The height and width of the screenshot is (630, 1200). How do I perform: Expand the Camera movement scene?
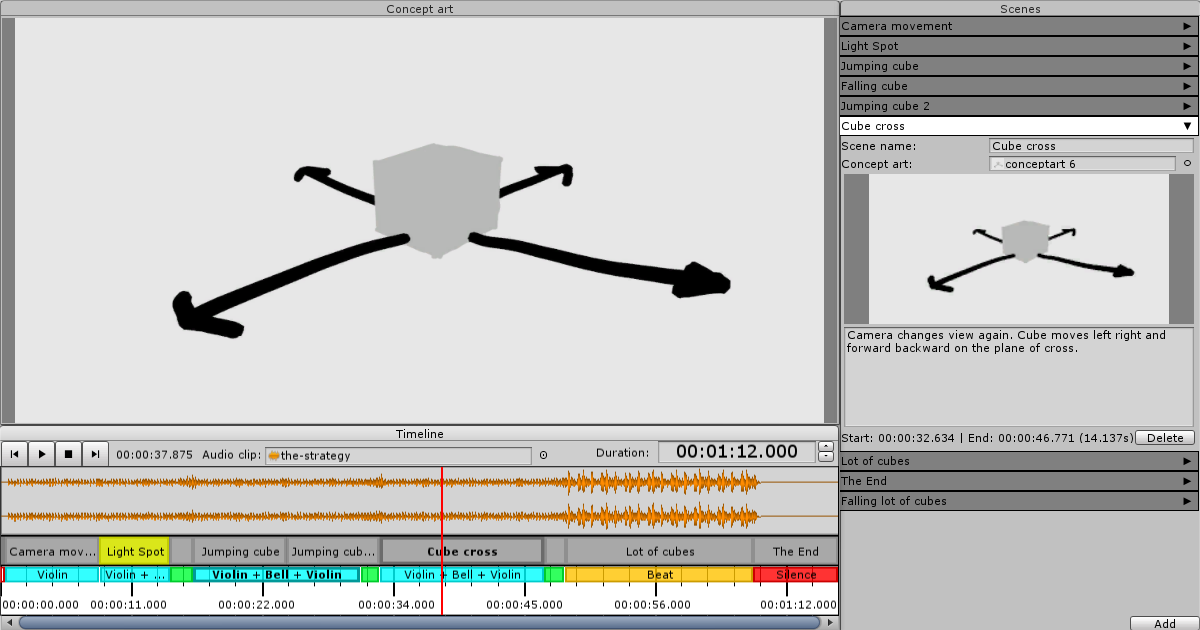1188,26
